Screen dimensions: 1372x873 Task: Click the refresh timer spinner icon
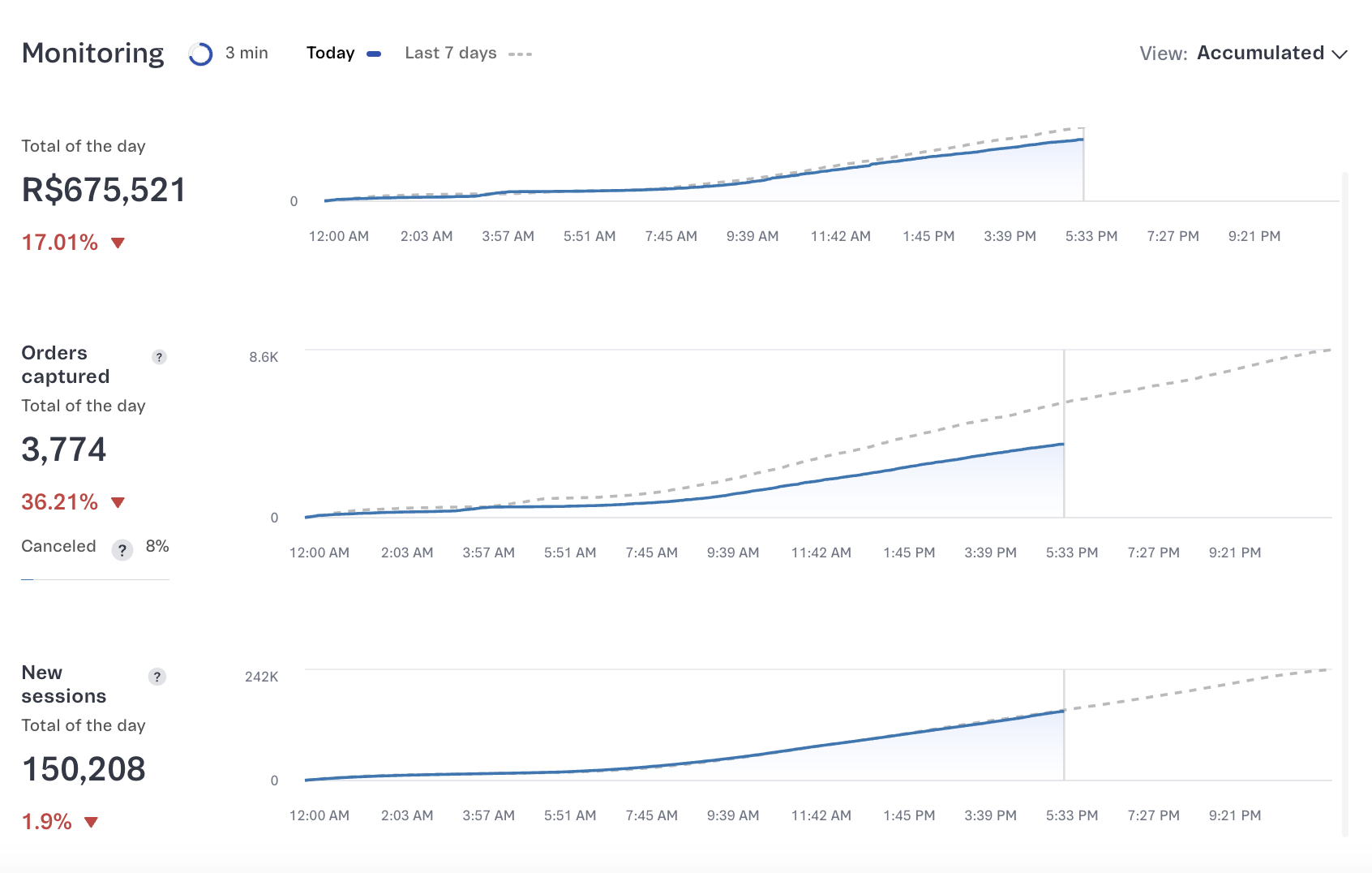point(200,54)
